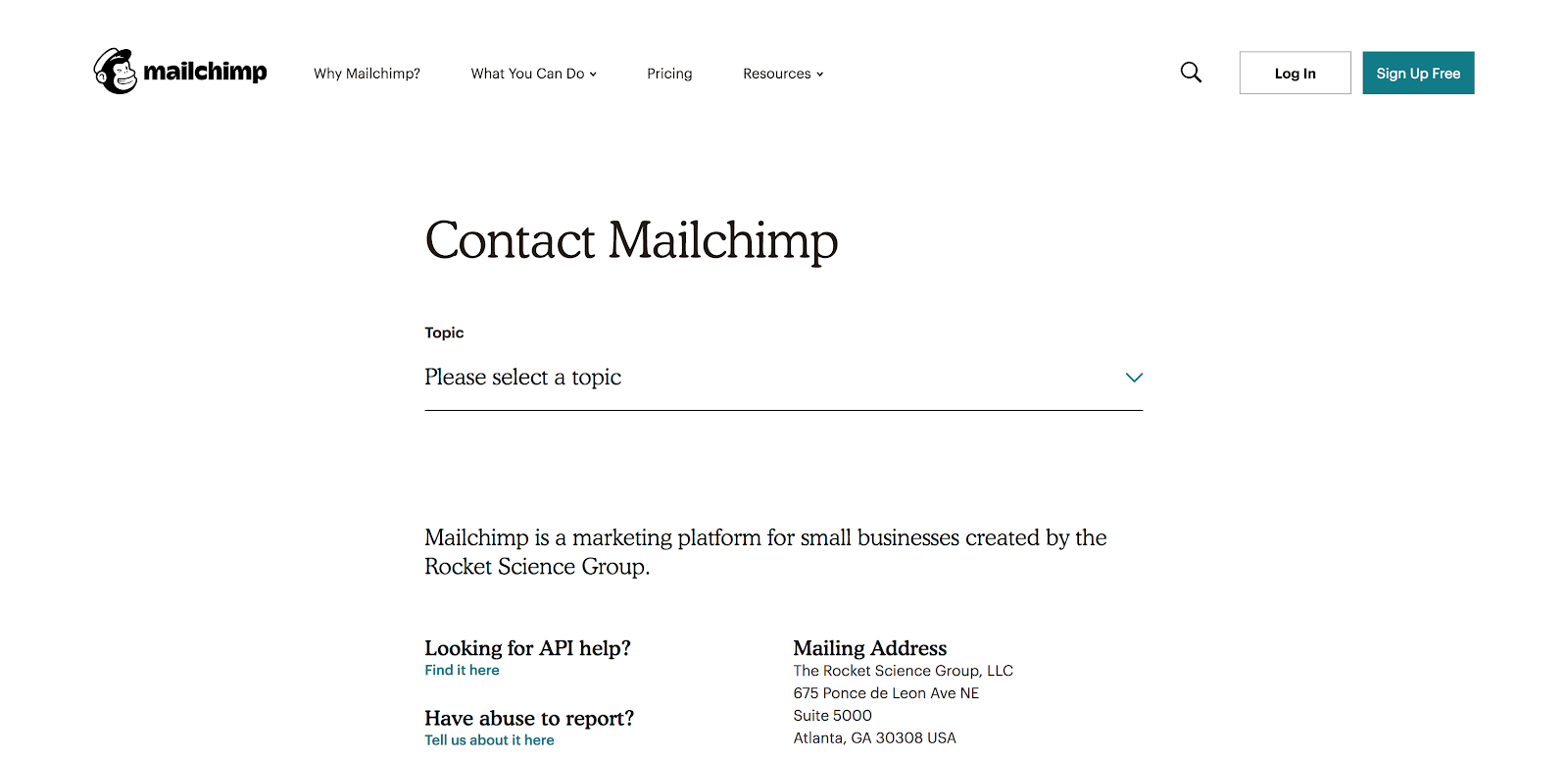Click the Mailing Address heading
Image resolution: width=1568 pixels, height=760 pixels.
pos(870,648)
